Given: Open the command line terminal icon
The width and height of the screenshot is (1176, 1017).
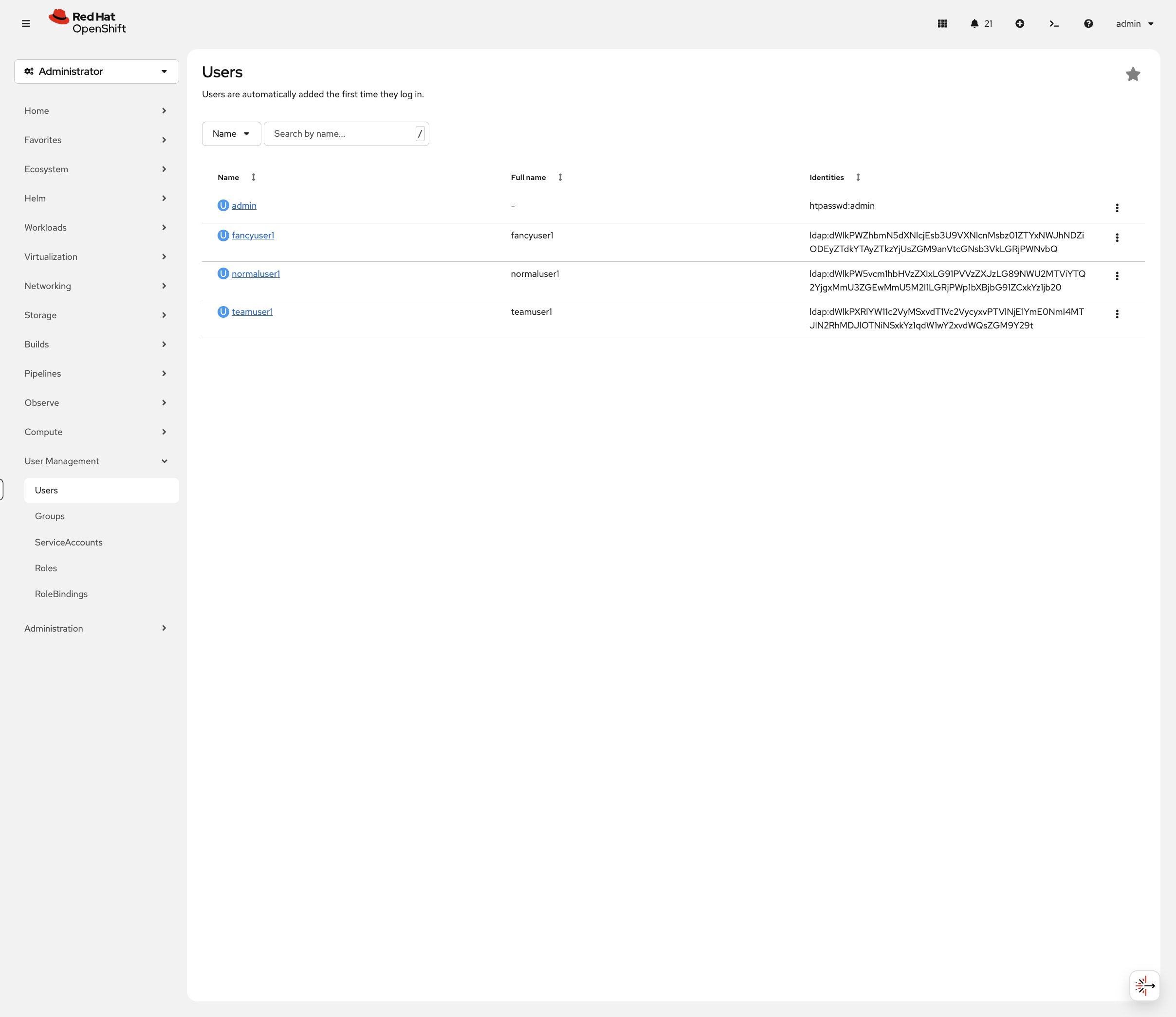Looking at the screenshot, I should coord(1054,23).
